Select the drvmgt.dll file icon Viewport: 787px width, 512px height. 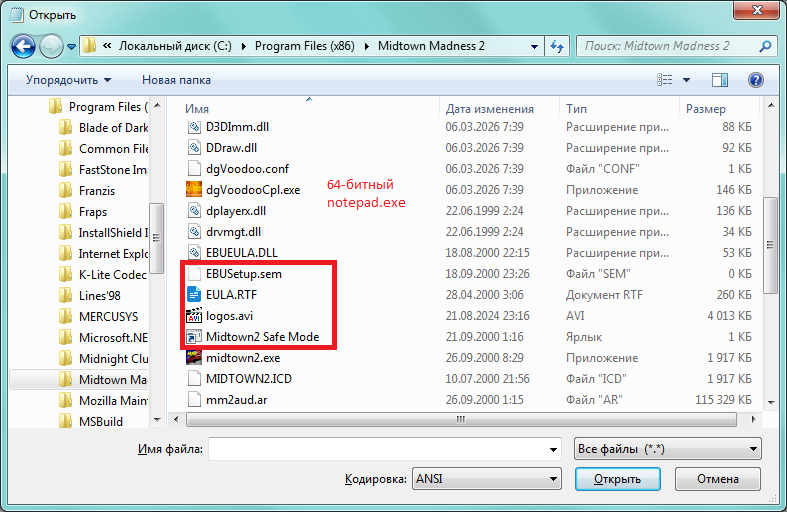click(x=194, y=232)
